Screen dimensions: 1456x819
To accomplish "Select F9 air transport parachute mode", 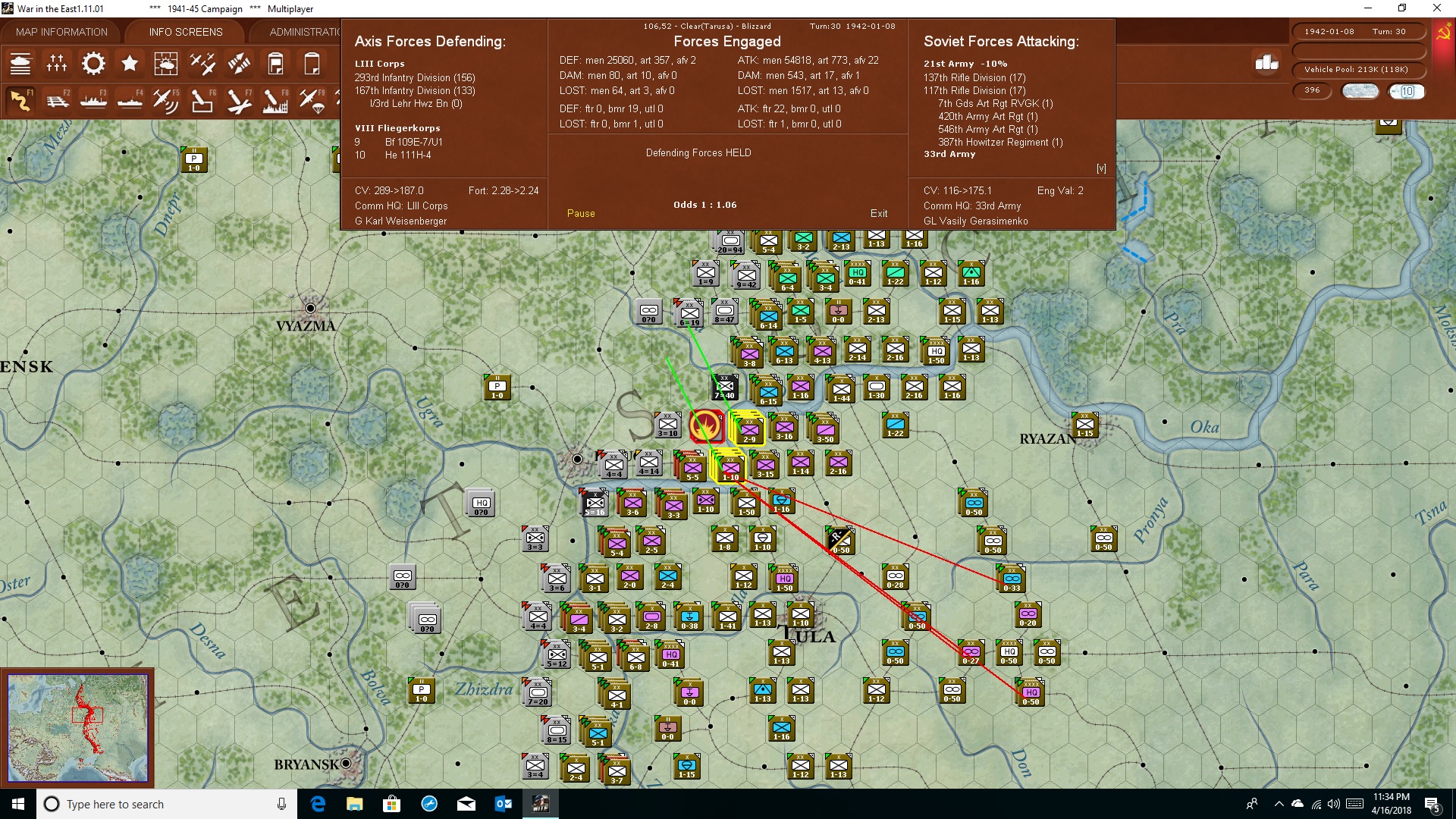I will coord(312,100).
